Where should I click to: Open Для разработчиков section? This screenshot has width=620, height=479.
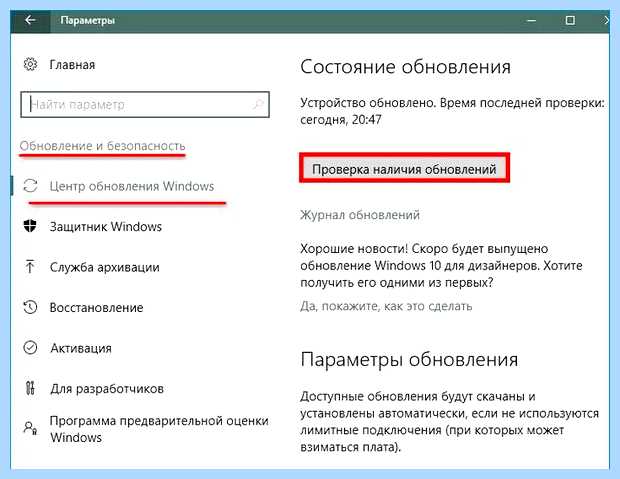[x=107, y=389]
